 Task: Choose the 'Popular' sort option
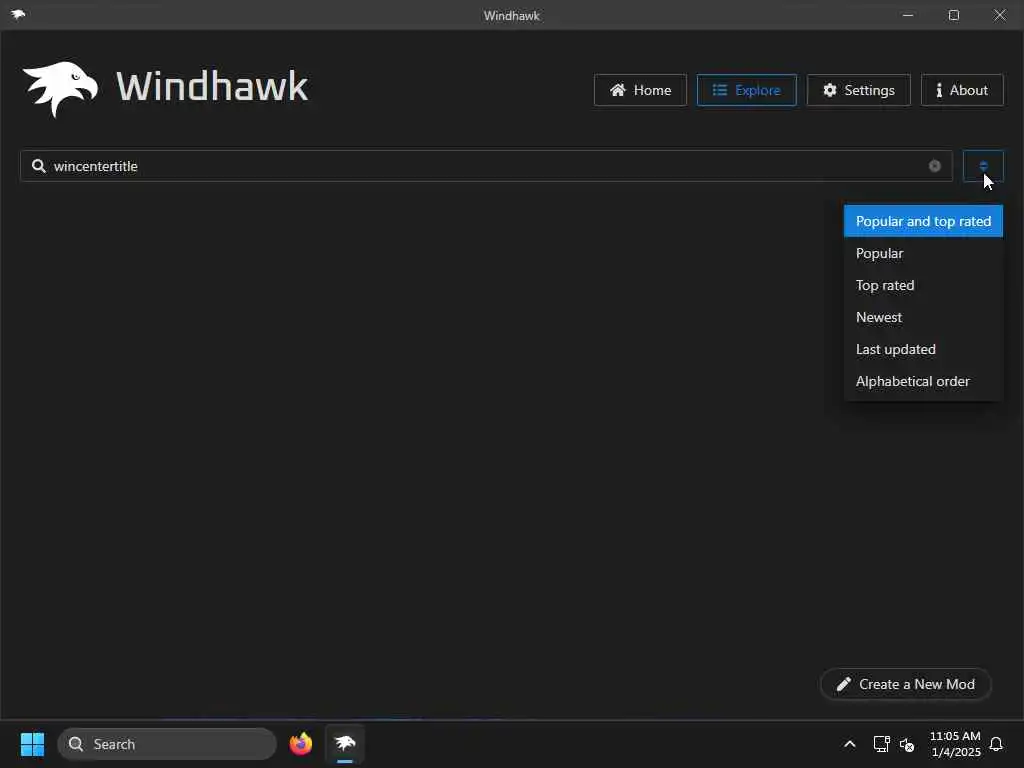tap(923, 253)
